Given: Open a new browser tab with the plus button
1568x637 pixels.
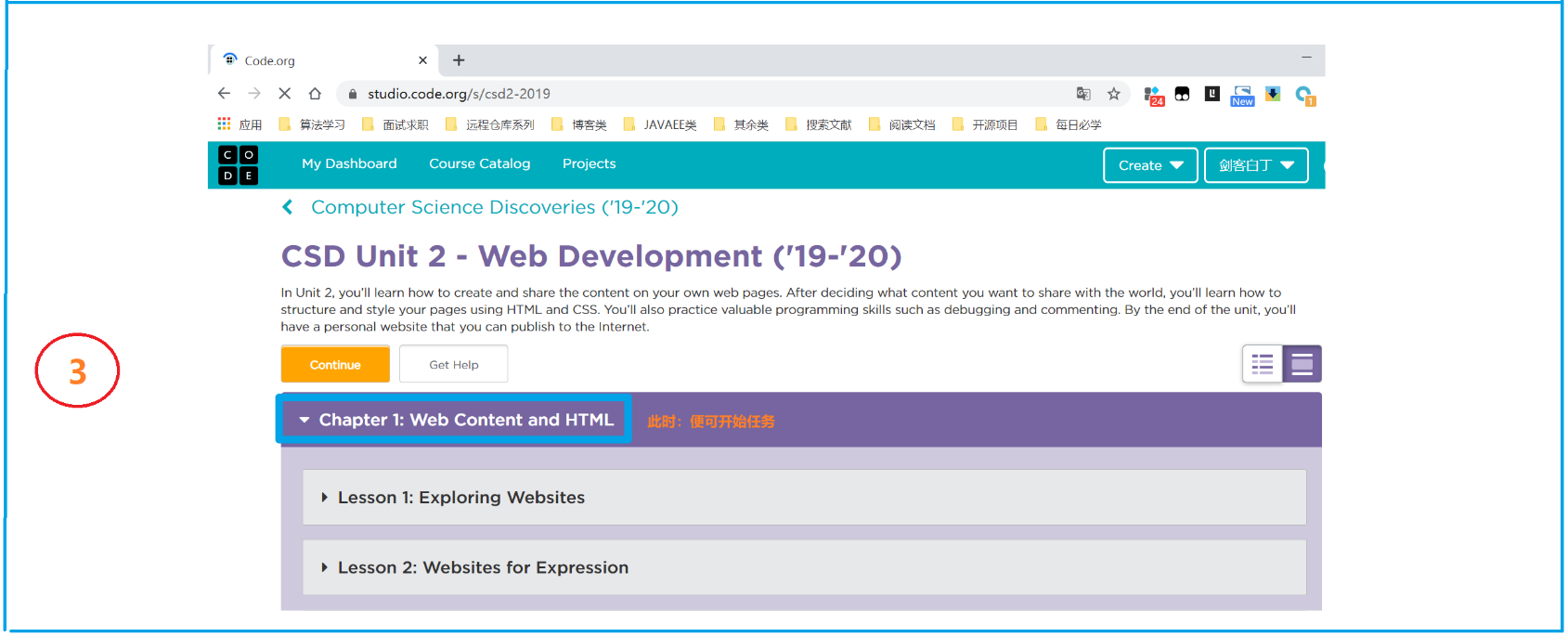Looking at the screenshot, I should point(459,60).
